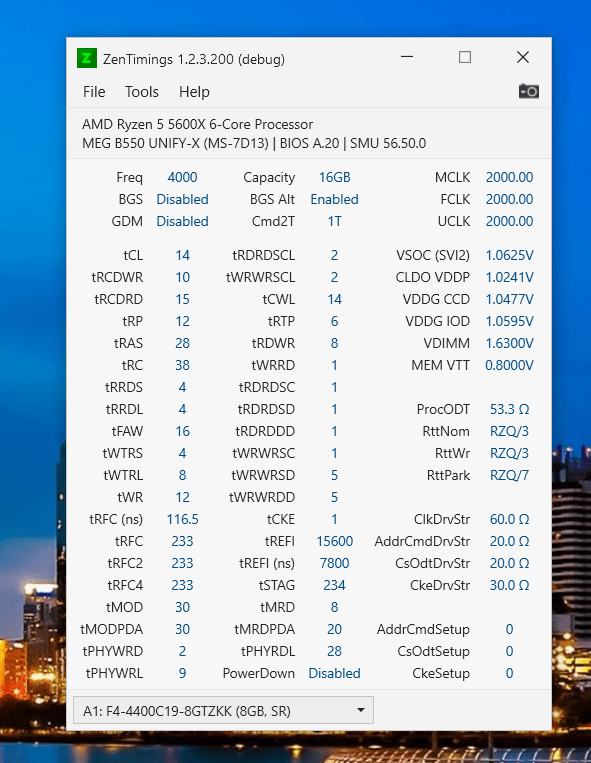Click the Cmd2T value 1T
This screenshot has height=763, width=591.
334,221
